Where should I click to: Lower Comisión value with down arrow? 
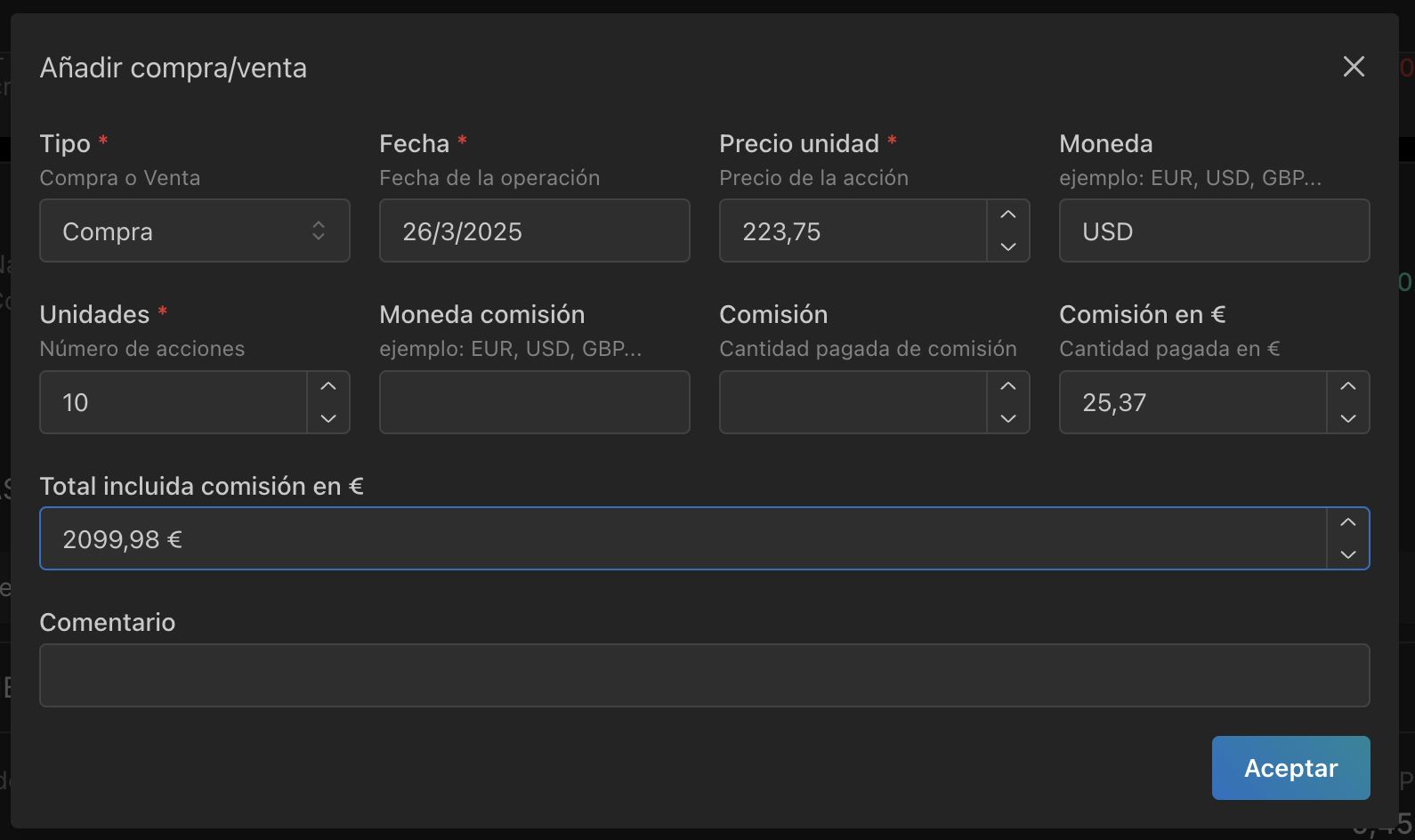tap(1008, 418)
